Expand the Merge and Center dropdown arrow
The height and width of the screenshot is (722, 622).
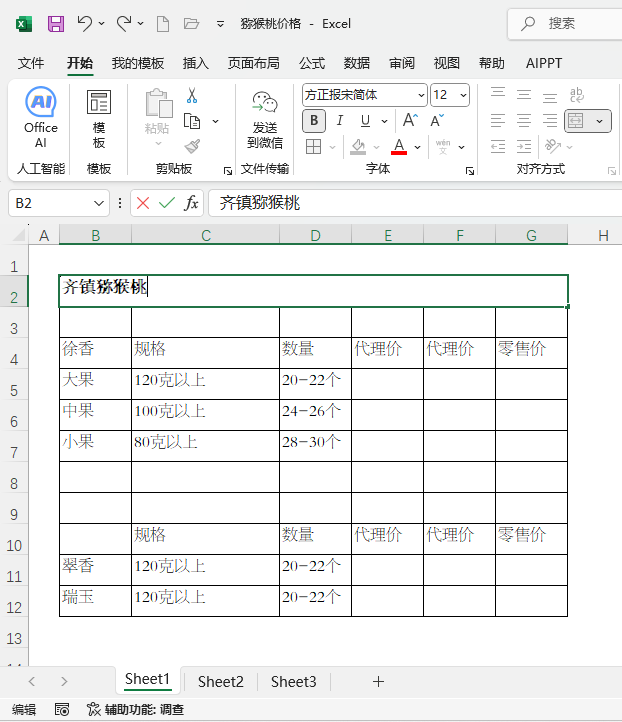(599, 121)
